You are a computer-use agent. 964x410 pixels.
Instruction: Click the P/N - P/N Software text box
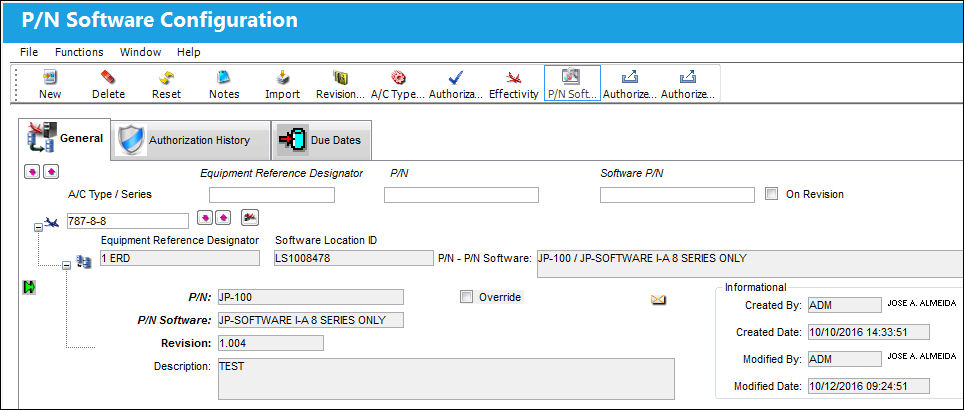click(x=750, y=264)
